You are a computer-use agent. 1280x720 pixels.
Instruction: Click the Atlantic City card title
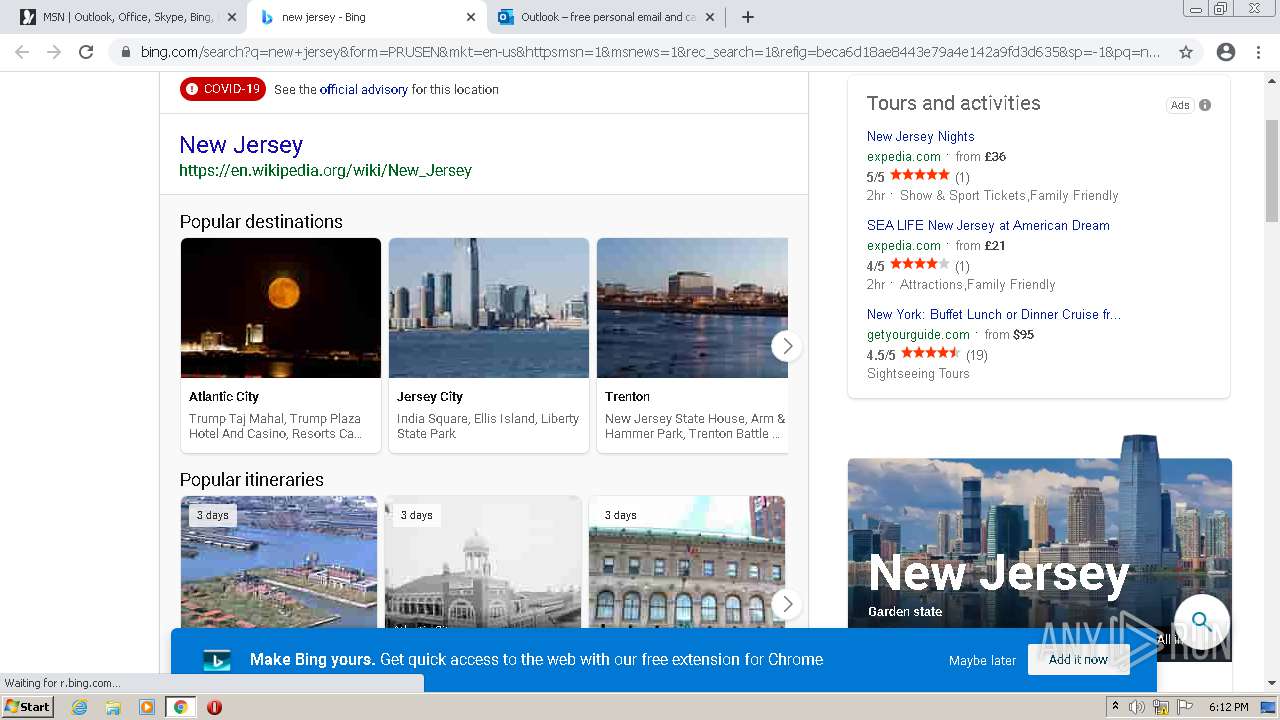224,396
